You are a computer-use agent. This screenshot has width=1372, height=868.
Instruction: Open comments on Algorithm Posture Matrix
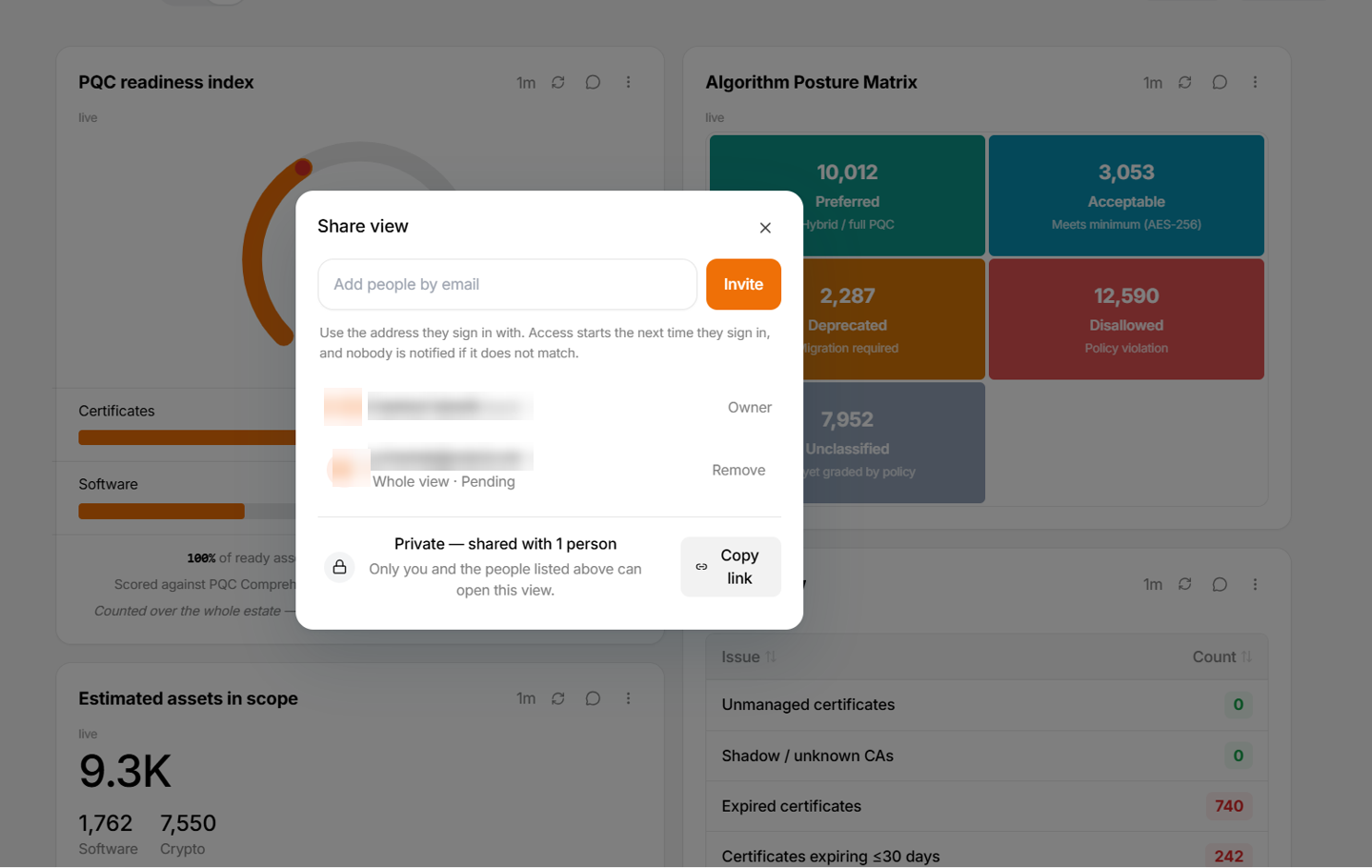[1220, 83]
